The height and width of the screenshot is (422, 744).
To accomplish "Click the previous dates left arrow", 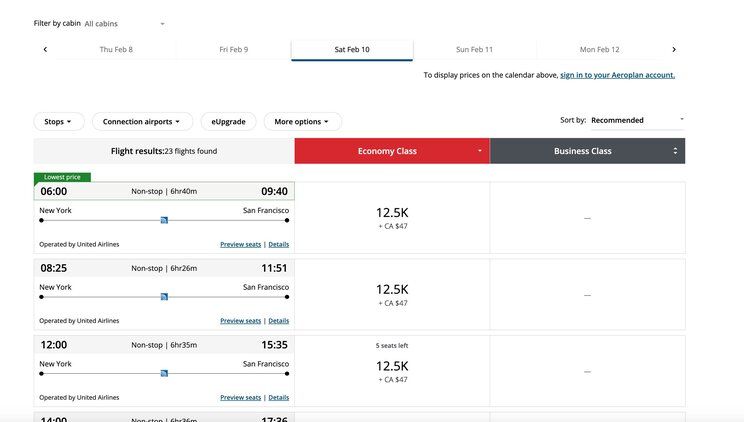I will pyautogui.click(x=45, y=49).
